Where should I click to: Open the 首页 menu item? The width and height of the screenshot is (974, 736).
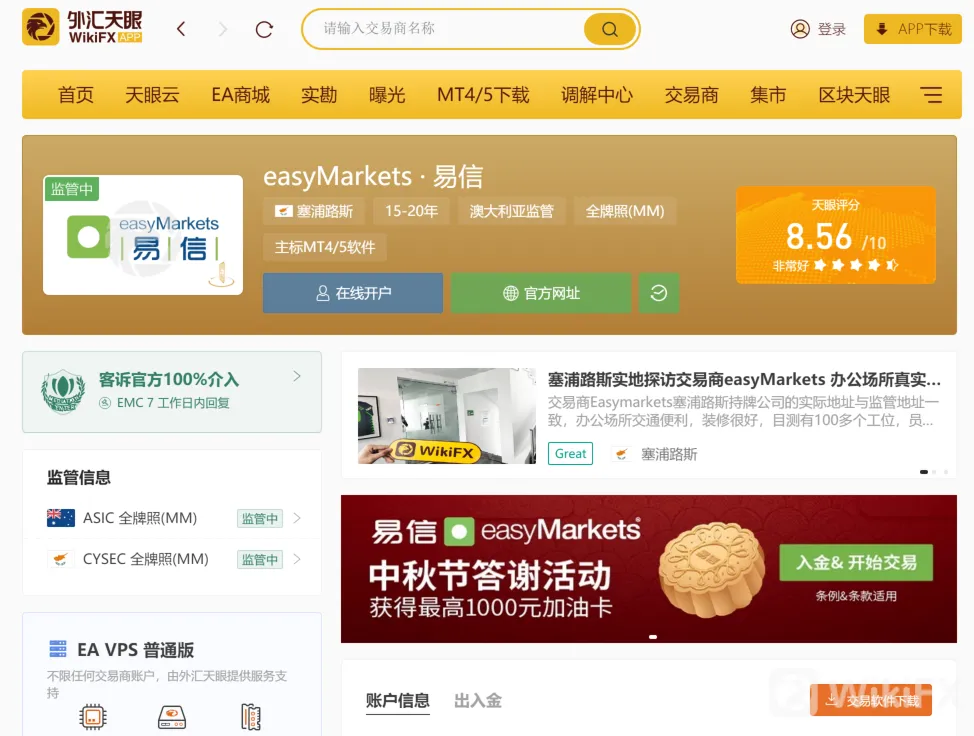pyautogui.click(x=76, y=94)
